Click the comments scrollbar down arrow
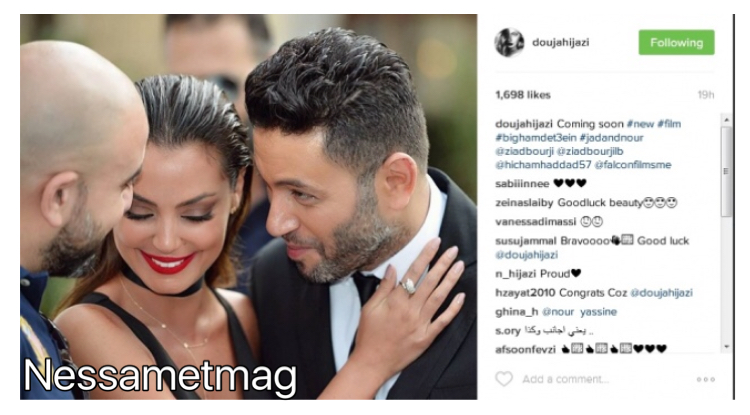This screenshot has width=750, height=415. click(x=726, y=347)
